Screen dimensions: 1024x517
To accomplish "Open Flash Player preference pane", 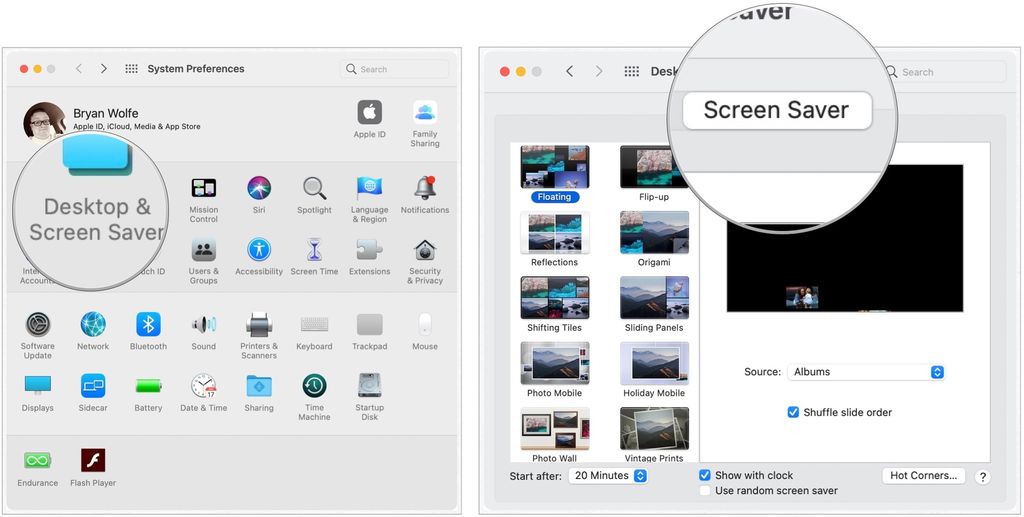I will click(93, 460).
